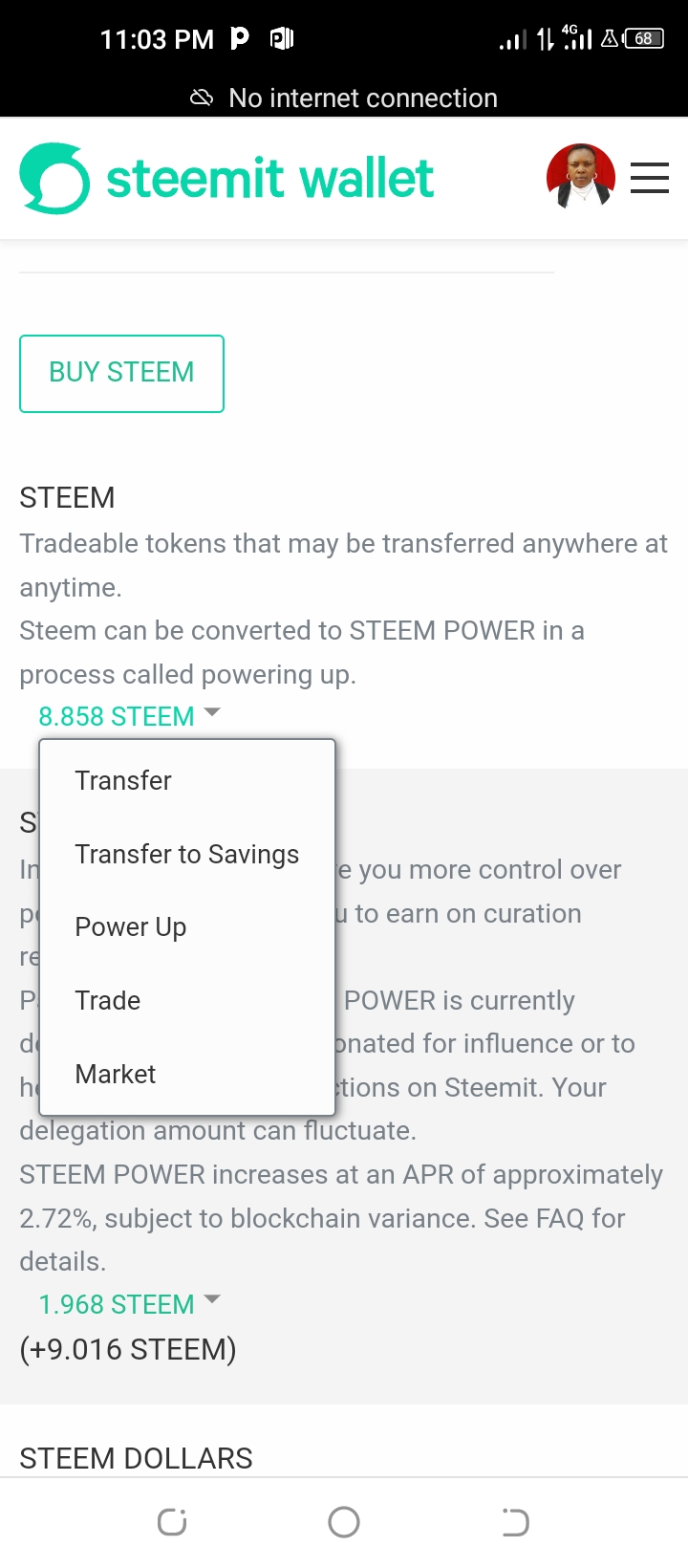688x1568 pixels.
Task: Tap the battery indicator in status bar
Action: click(x=643, y=39)
